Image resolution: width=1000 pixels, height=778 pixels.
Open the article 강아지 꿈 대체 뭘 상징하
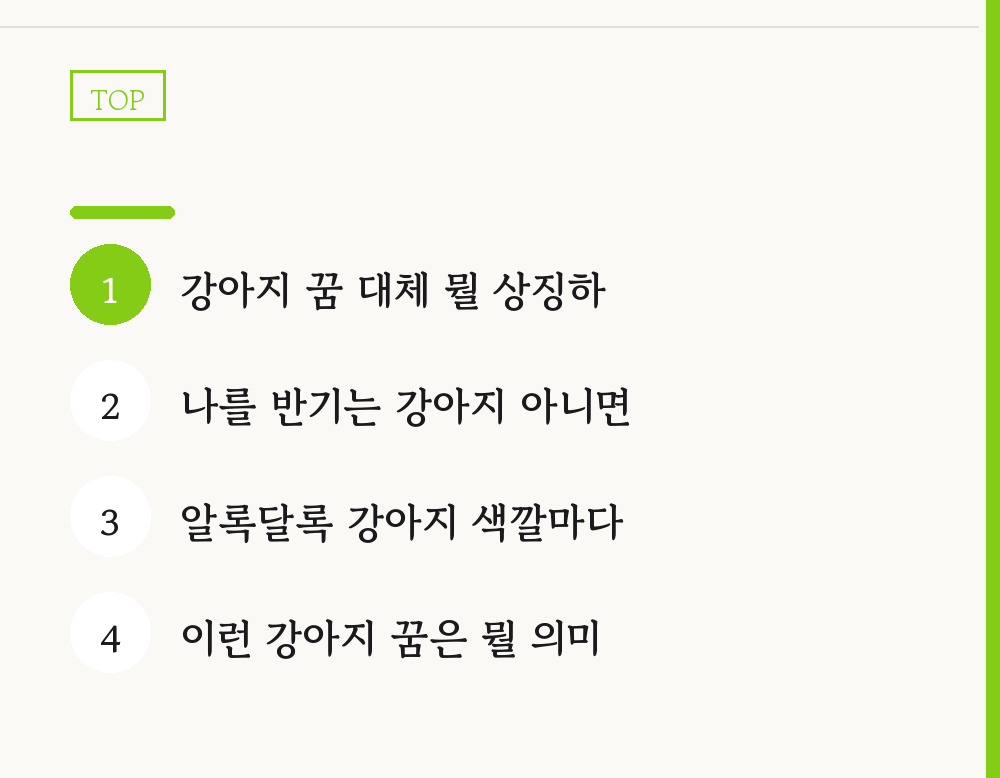pyautogui.click(x=393, y=291)
